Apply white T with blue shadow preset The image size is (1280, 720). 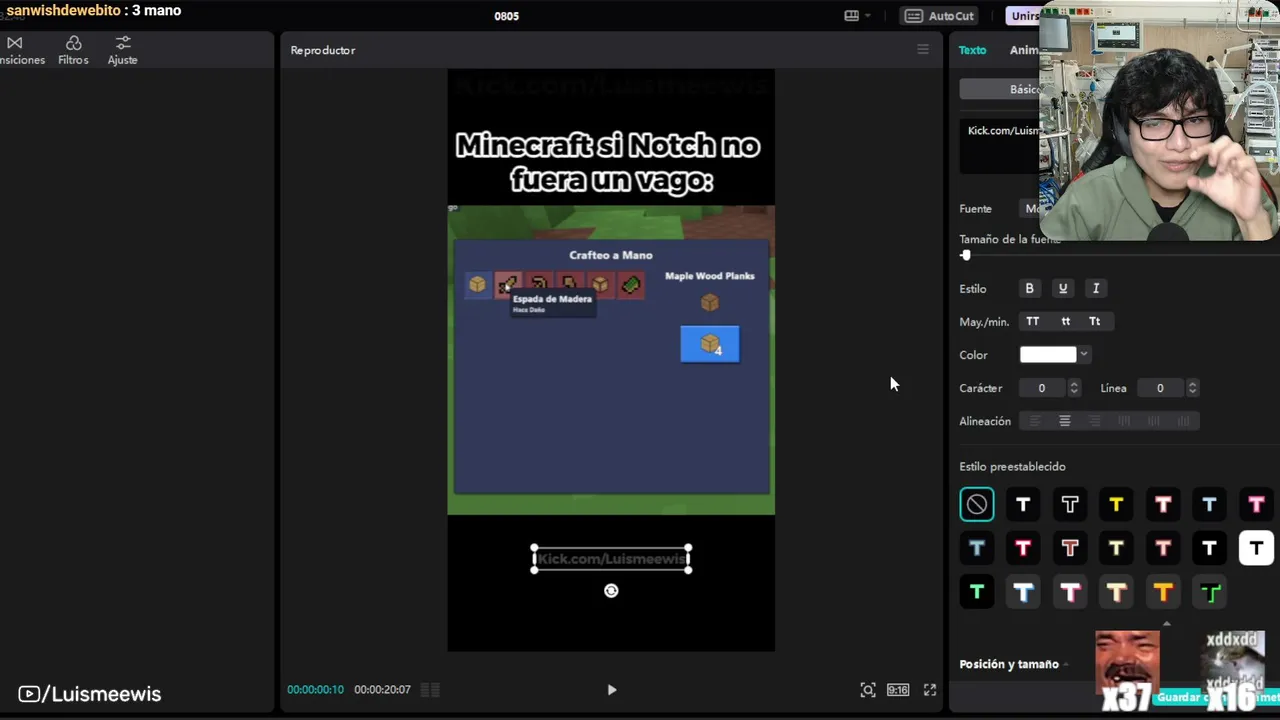coord(1023,592)
